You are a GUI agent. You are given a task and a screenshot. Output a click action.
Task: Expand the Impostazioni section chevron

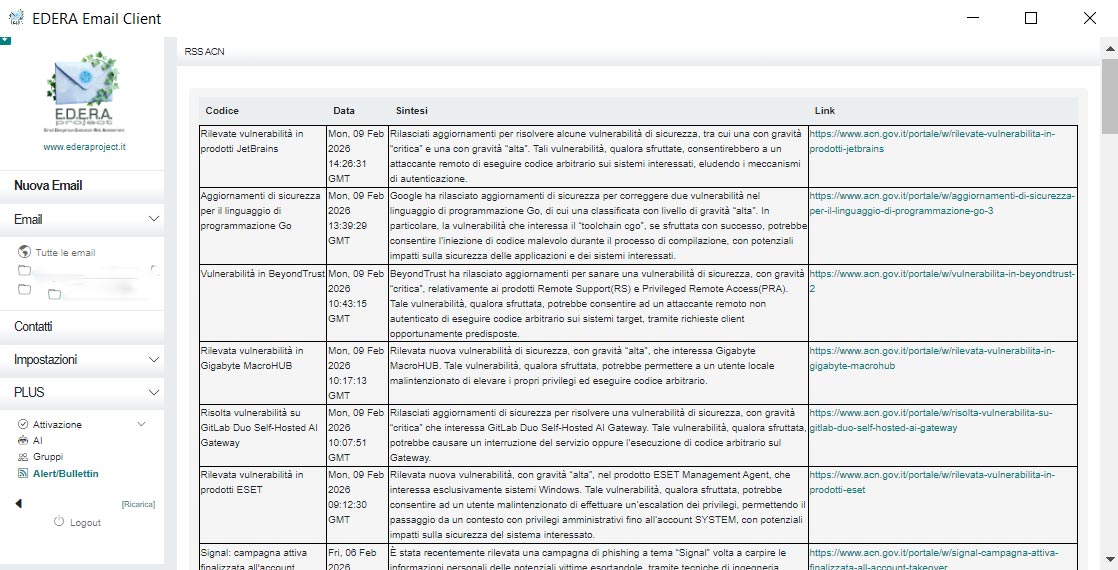pos(153,360)
